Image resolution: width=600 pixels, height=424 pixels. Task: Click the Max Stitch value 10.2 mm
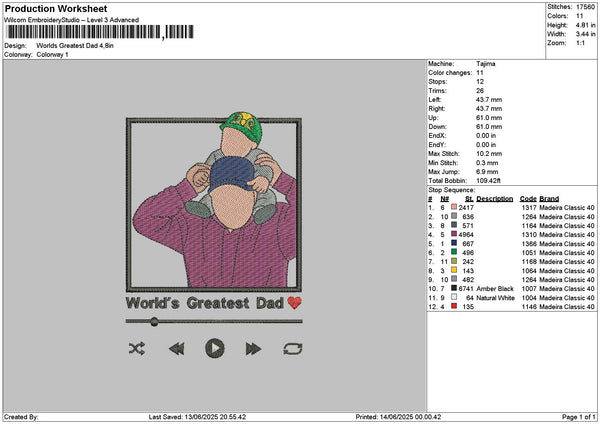pos(487,153)
